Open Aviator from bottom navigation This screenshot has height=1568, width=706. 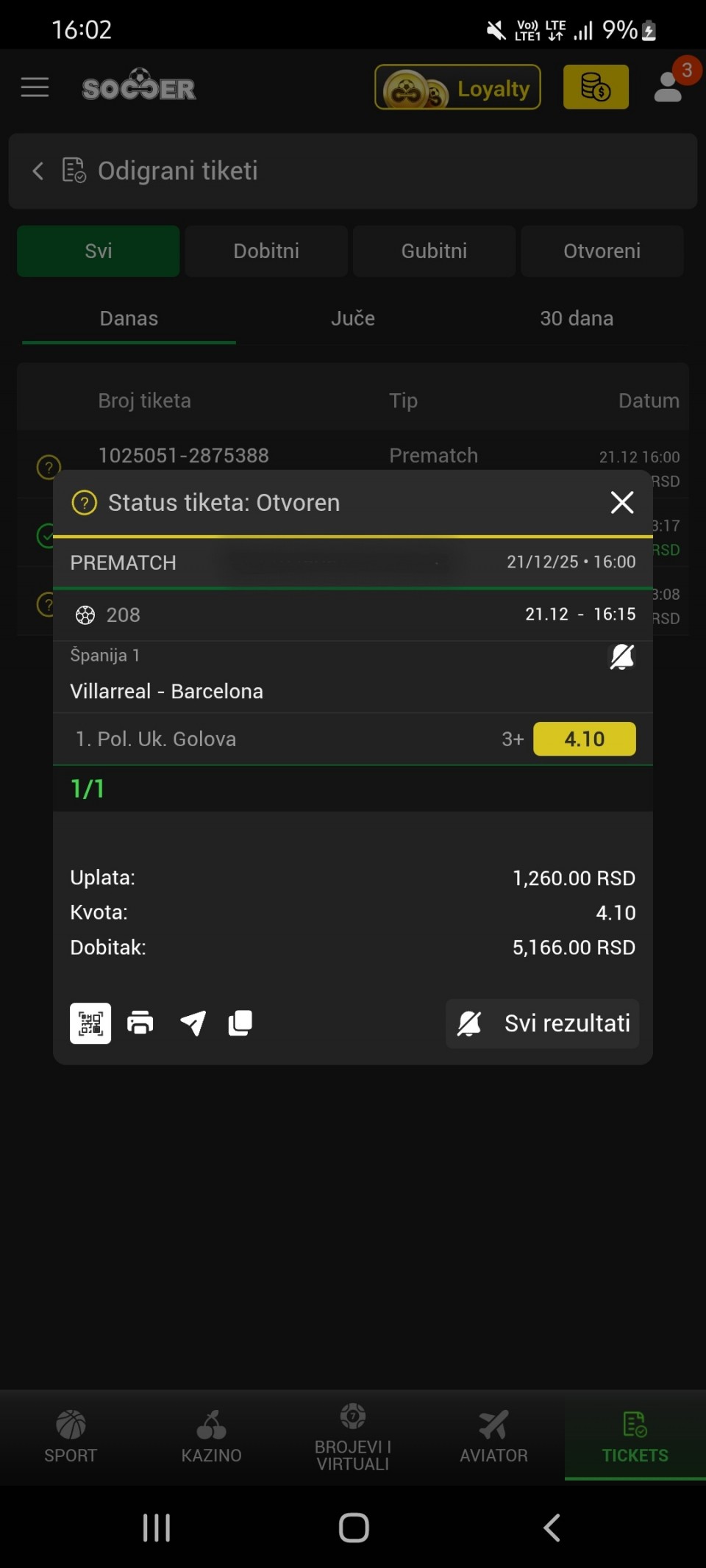[x=493, y=1436]
